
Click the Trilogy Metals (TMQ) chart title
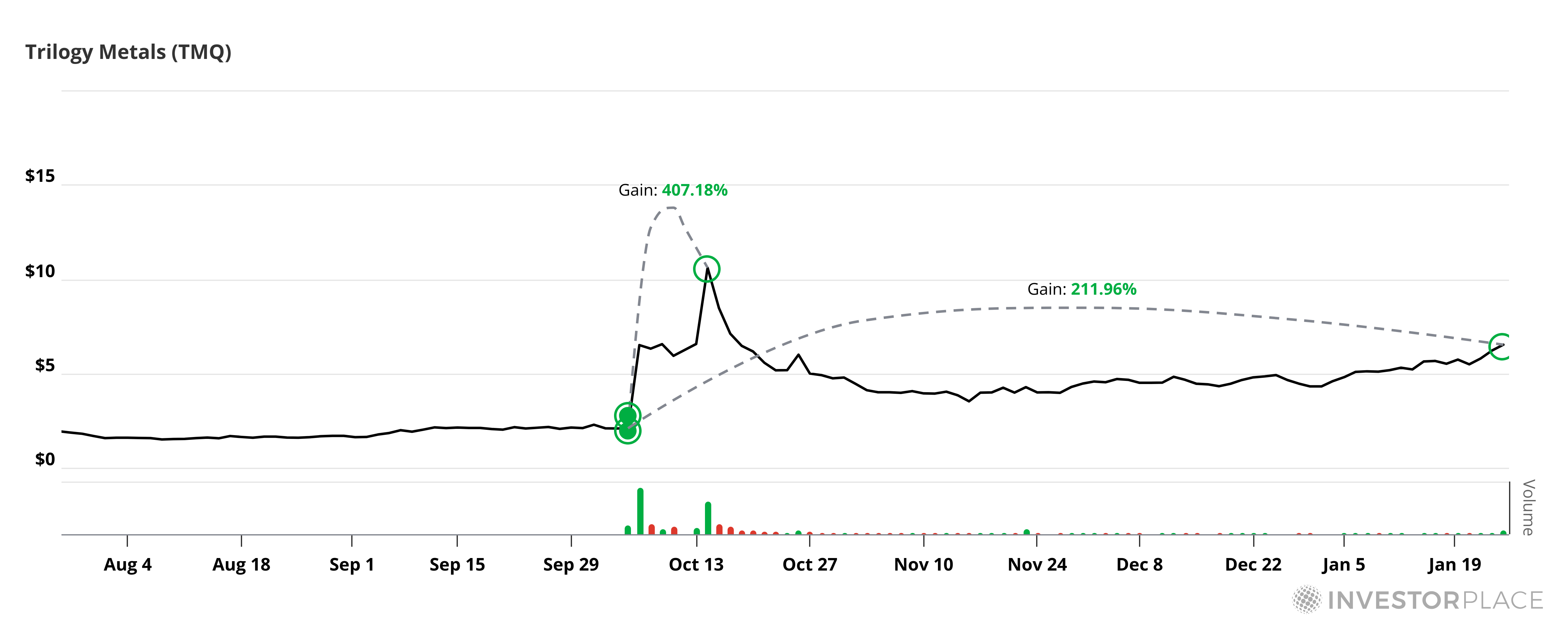[129, 52]
